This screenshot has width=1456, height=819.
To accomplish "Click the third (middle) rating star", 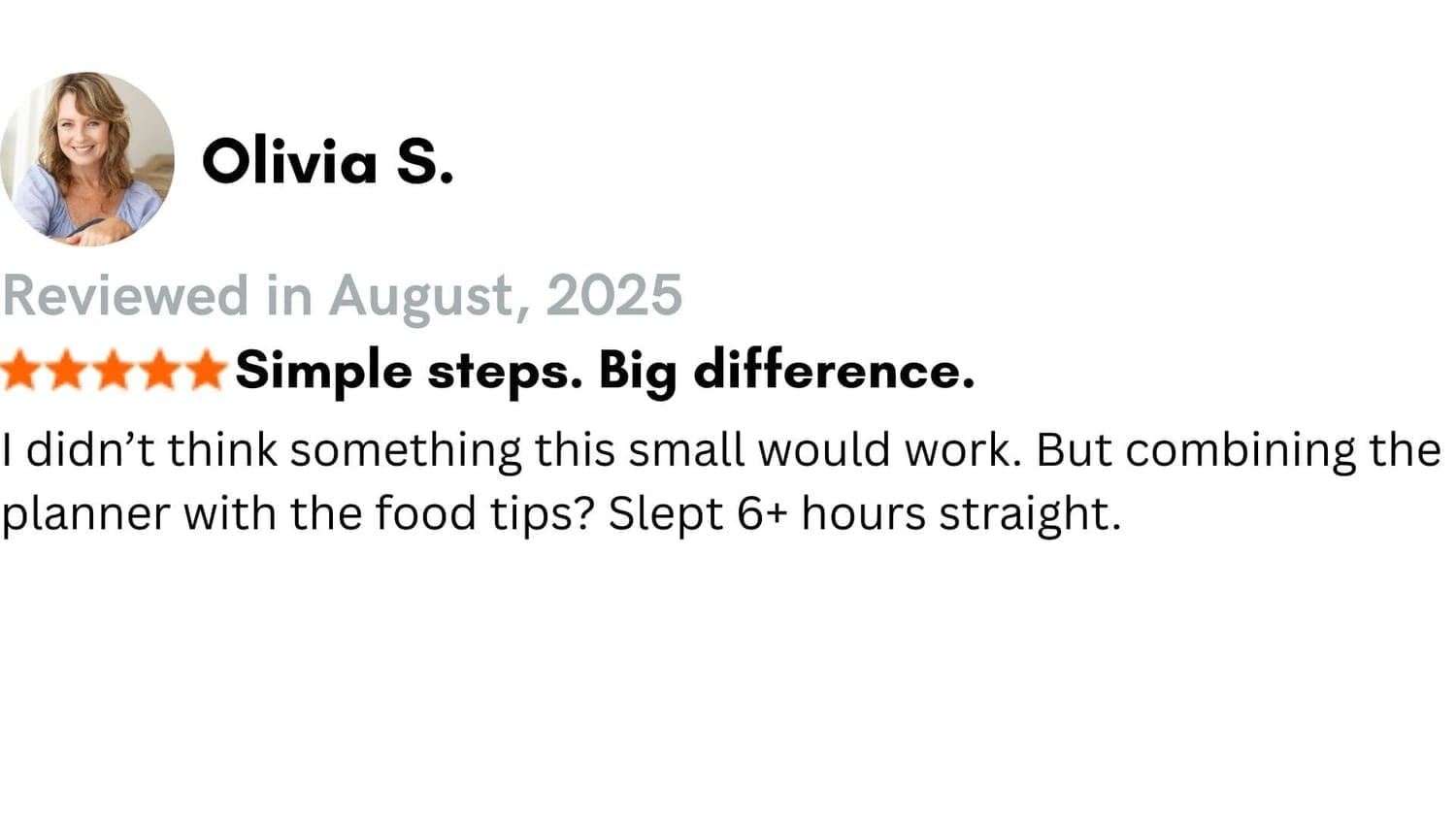I will pyautogui.click(x=114, y=371).
